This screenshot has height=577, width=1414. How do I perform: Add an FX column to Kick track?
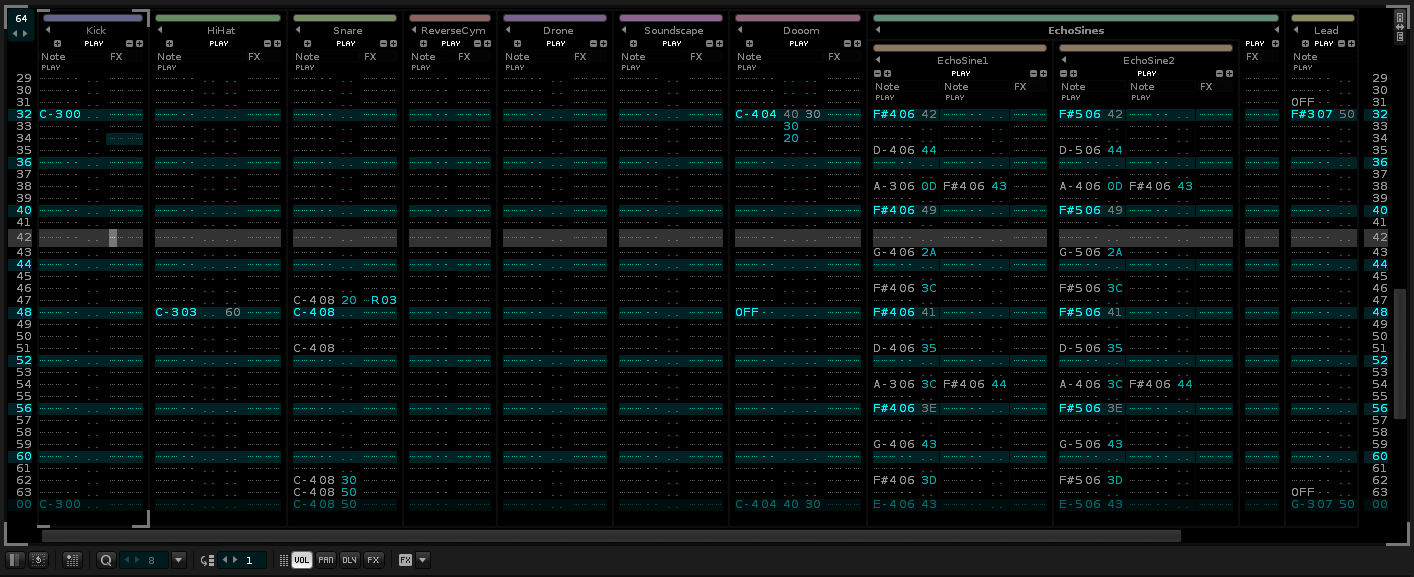click(x=140, y=44)
